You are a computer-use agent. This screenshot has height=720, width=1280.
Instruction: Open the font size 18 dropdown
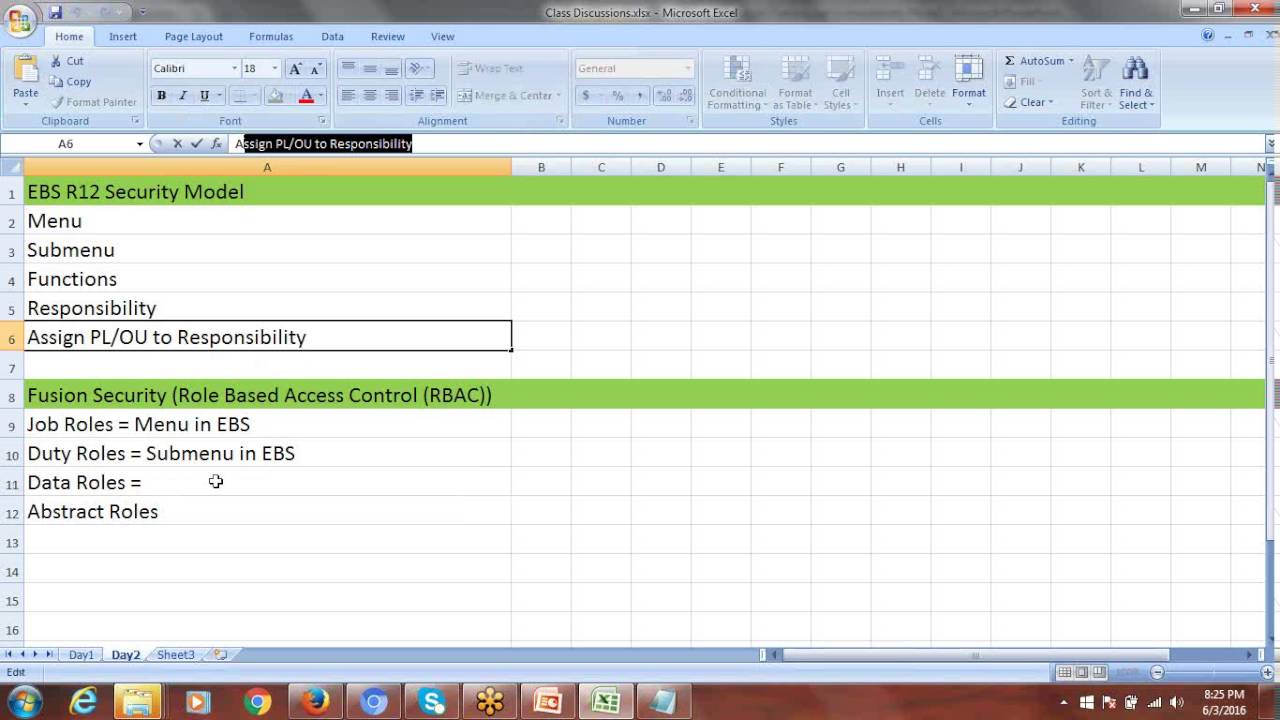click(x=275, y=69)
